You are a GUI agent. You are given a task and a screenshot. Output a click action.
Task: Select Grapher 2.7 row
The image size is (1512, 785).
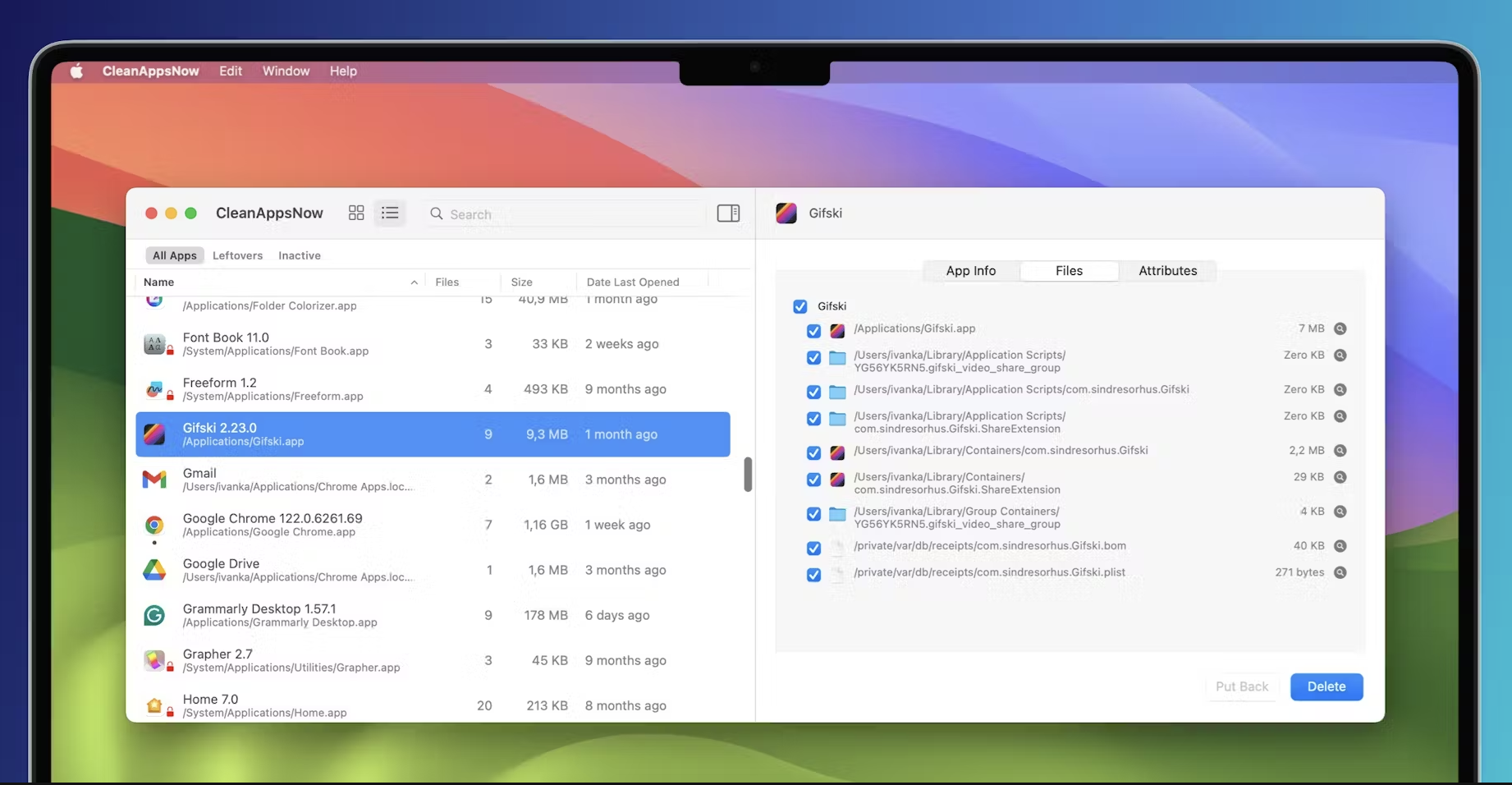coord(433,660)
